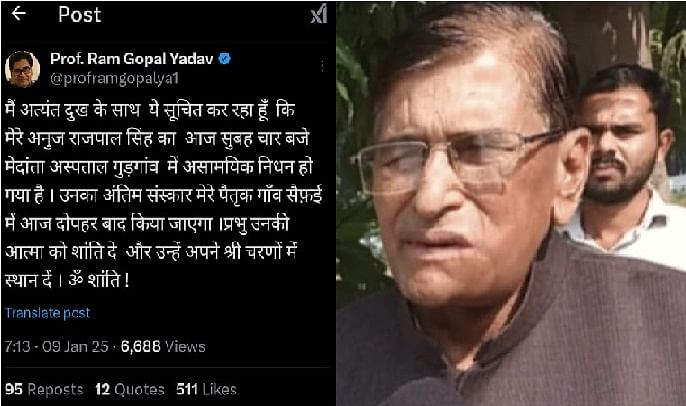Click the first line of Hindi post text
Screen dimensions: 686x406
tap(150, 110)
